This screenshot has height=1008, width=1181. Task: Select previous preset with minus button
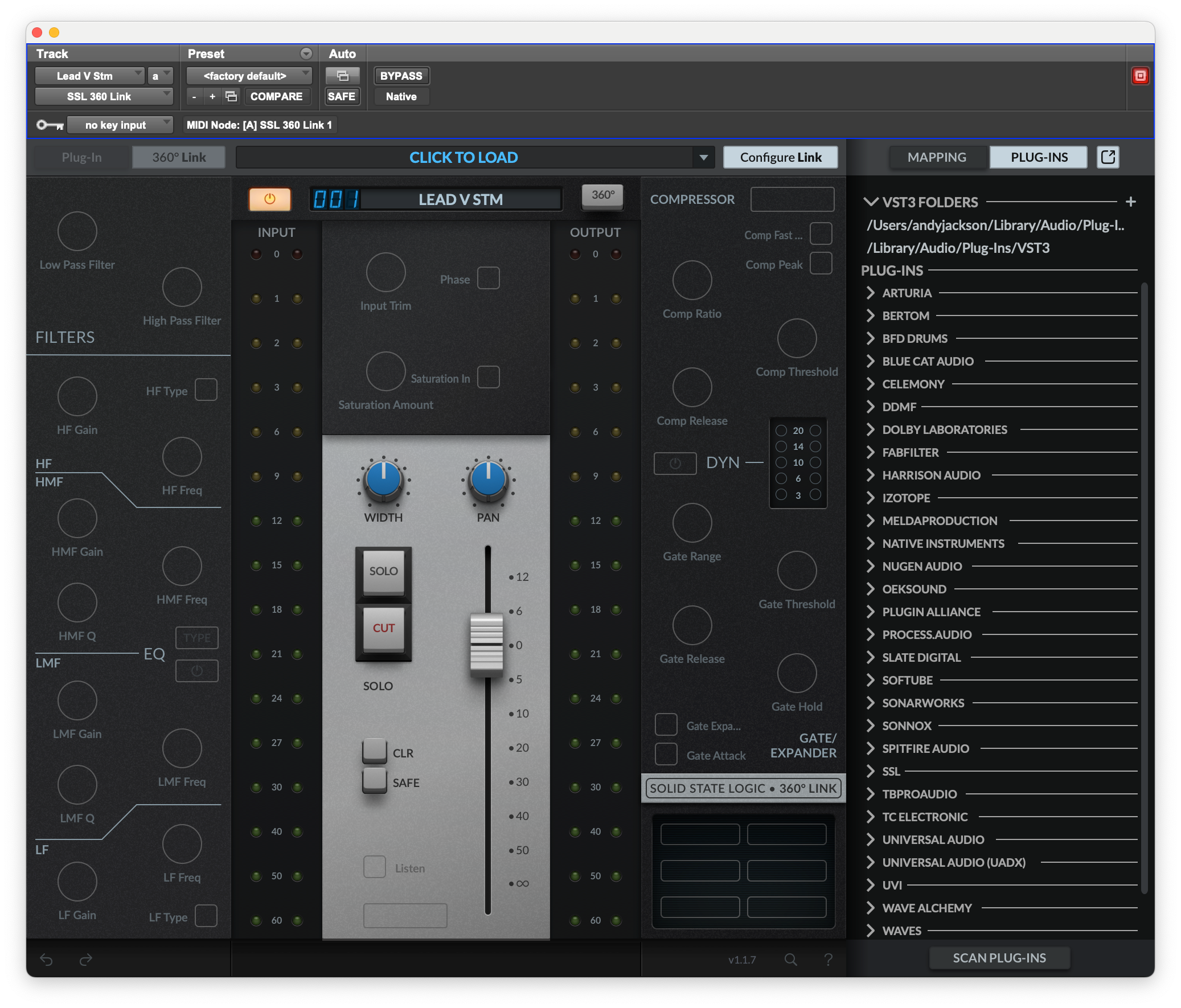194,96
